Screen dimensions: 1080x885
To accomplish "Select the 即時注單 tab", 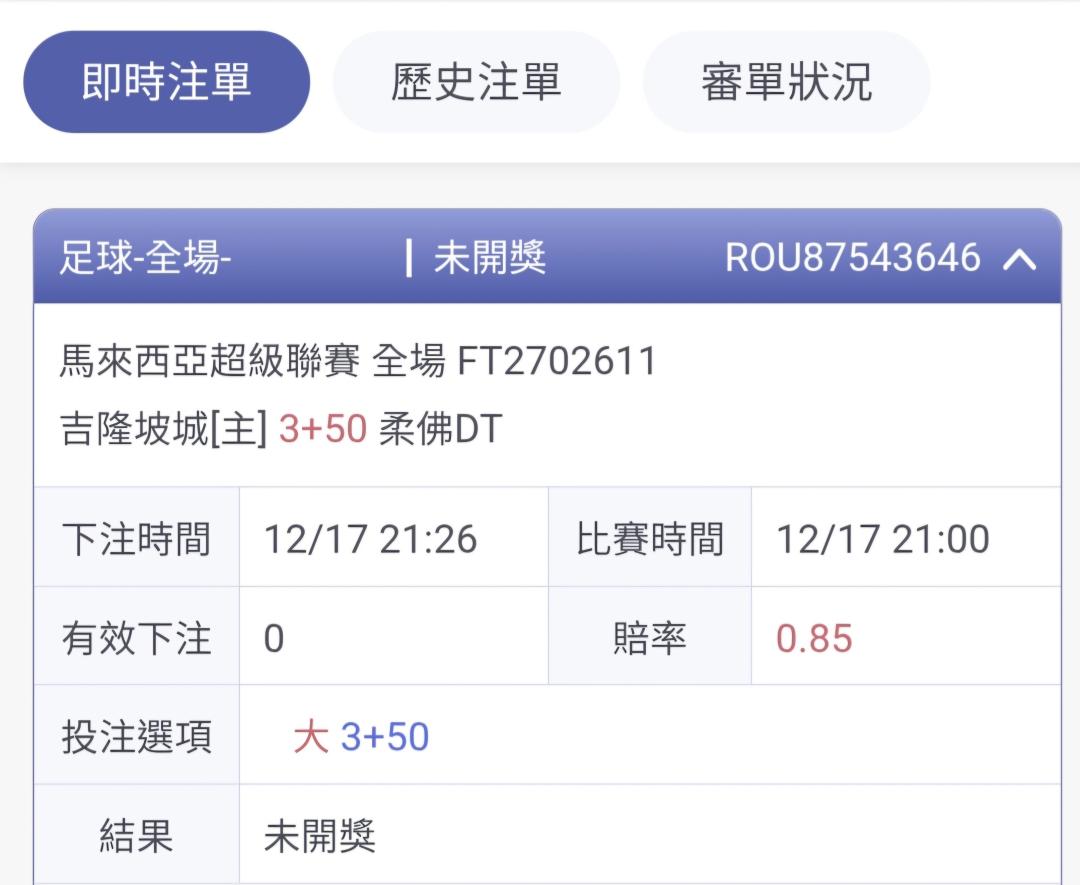I will (x=166, y=82).
